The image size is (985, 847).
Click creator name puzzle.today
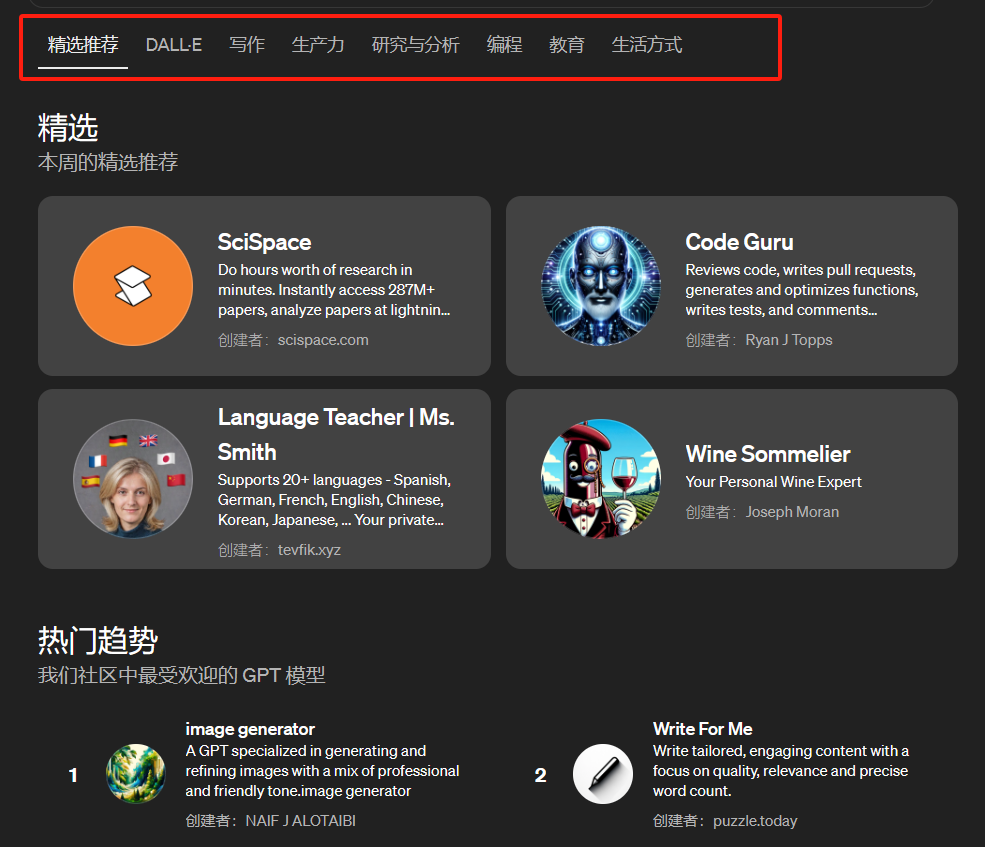[x=755, y=821]
